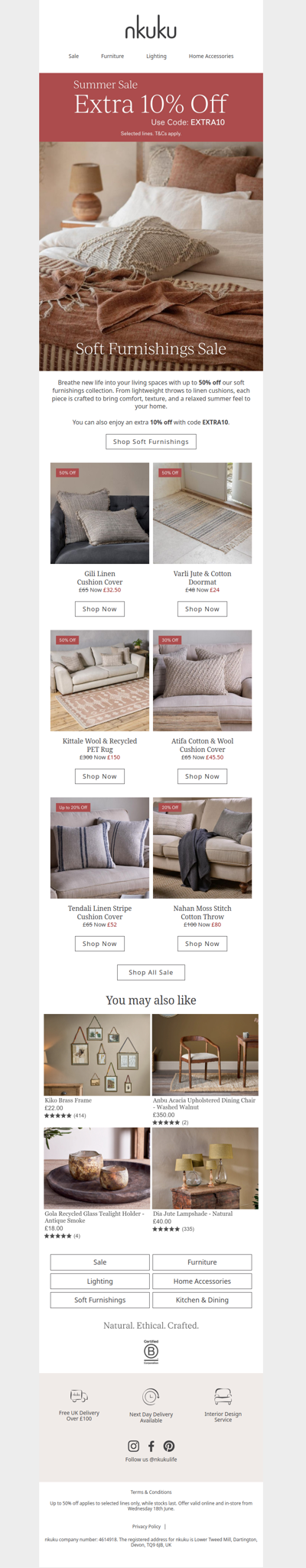Open the Privacy Policy link
The image size is (306, 1568).
(146, 1526)
